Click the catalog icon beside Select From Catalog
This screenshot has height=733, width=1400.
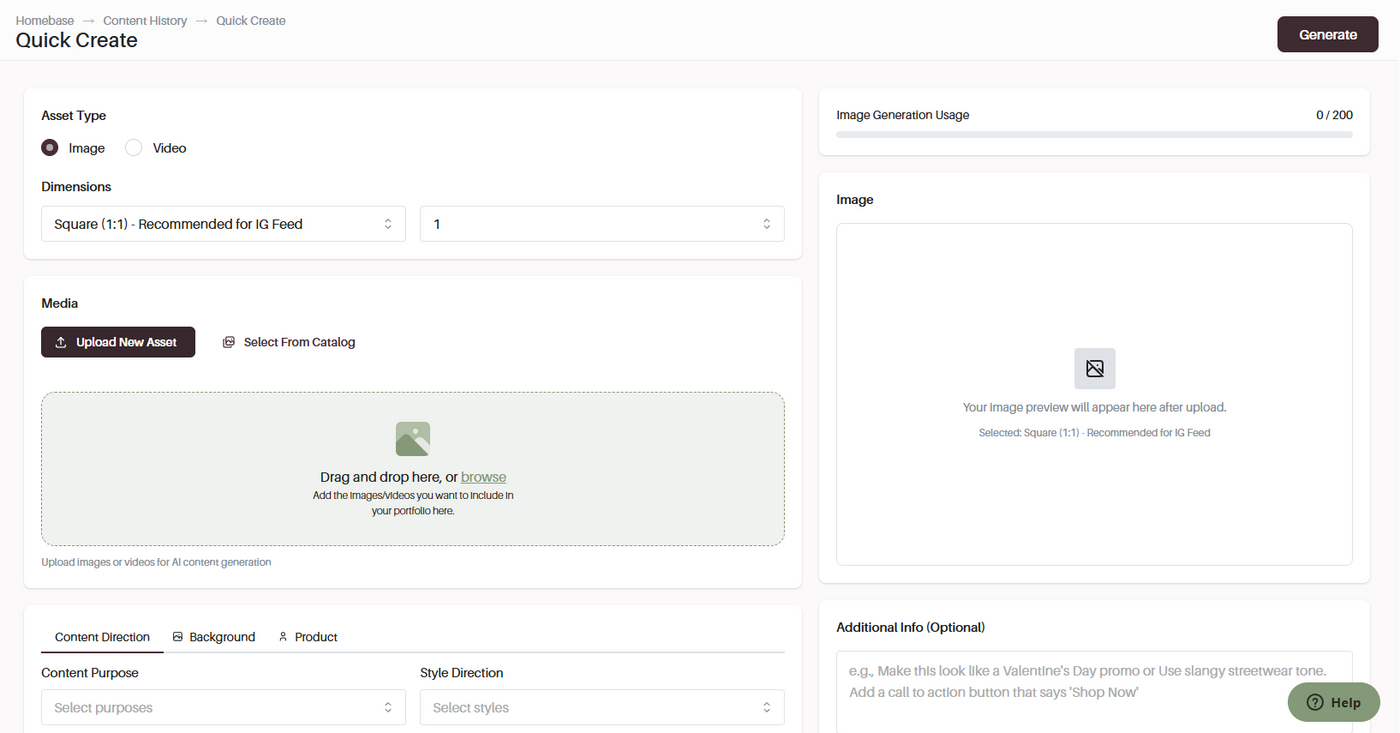click(x=229, y=342)
